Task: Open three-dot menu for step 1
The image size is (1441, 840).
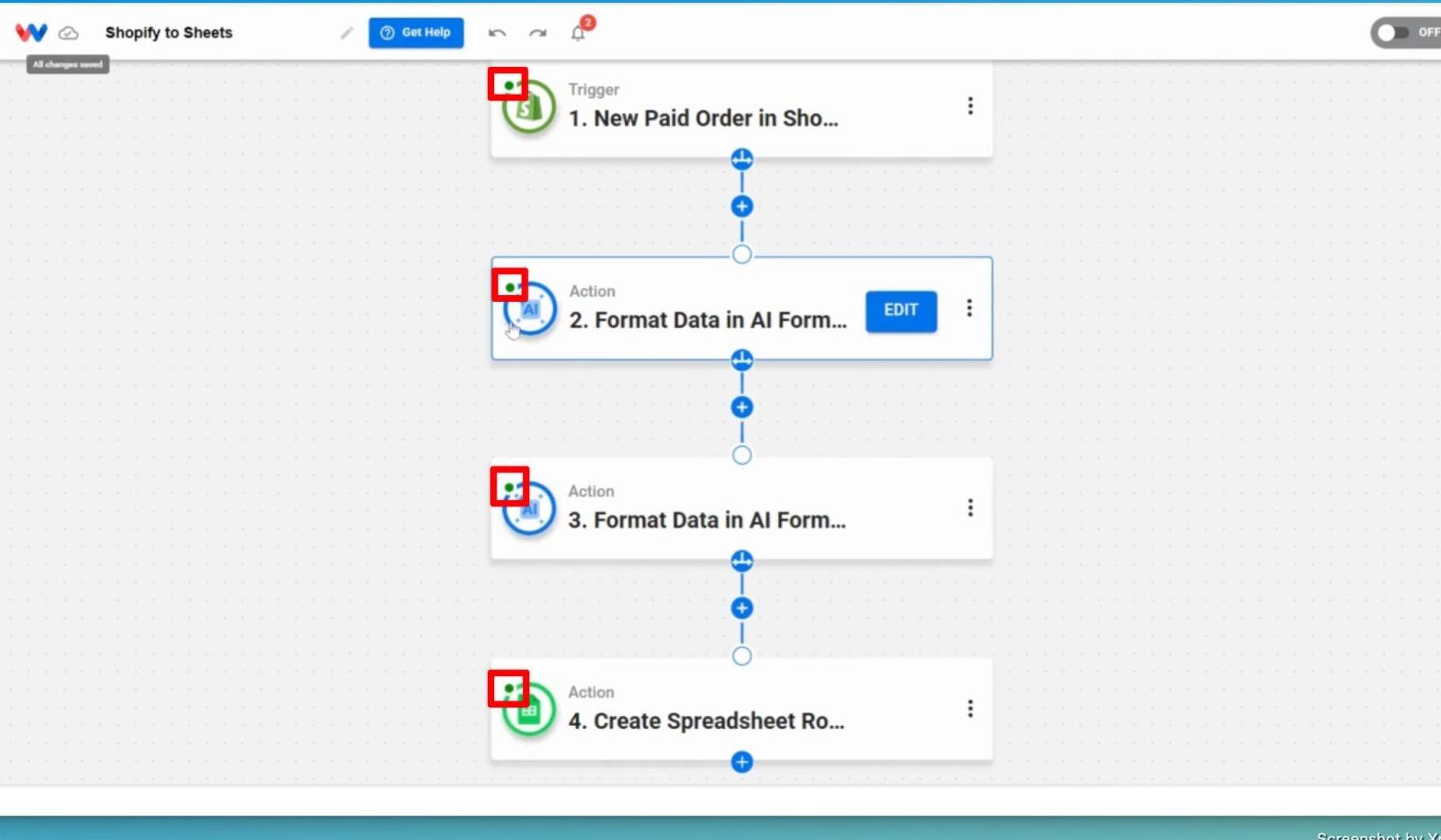Action: [x=970, y=106]
